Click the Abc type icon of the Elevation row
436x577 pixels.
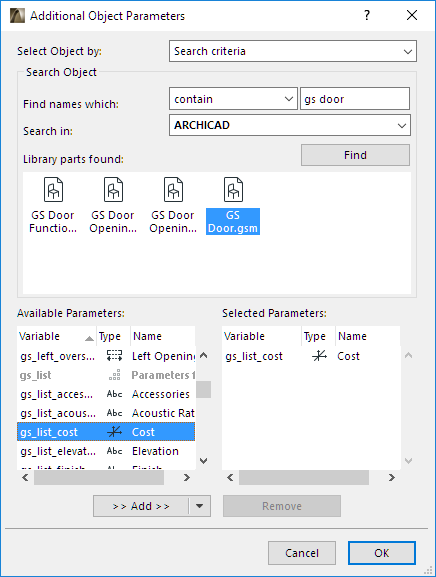[114, 451]
